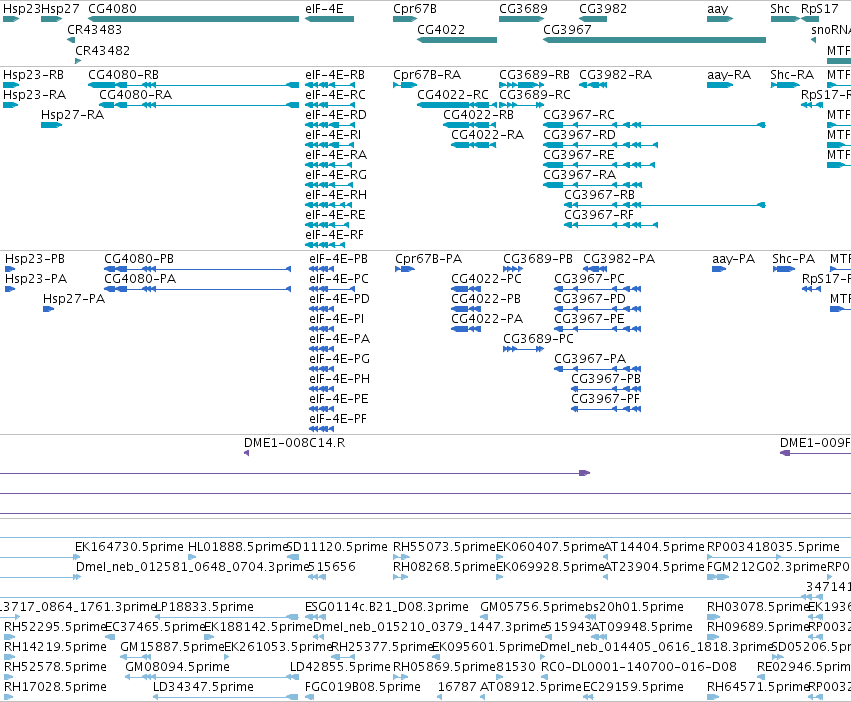
Task: Select the Cpr67B gene label
Action: pos(415,9)
